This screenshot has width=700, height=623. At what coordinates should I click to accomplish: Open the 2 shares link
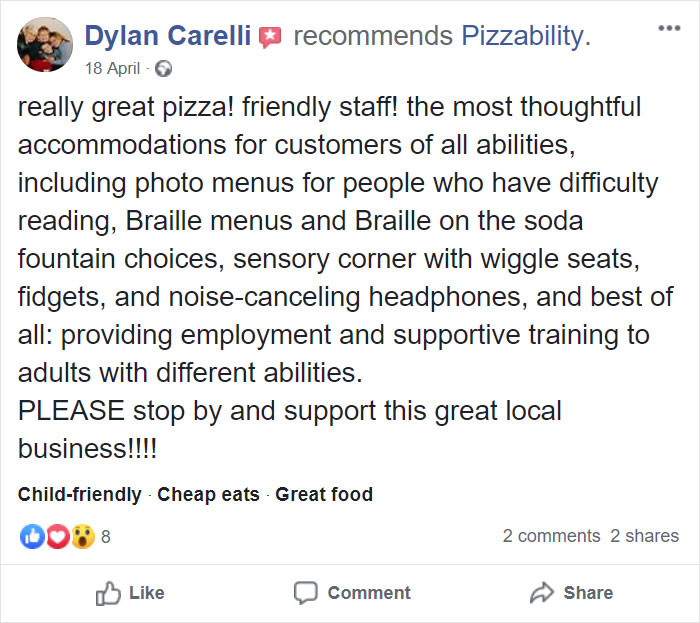[x=644, y=536]
